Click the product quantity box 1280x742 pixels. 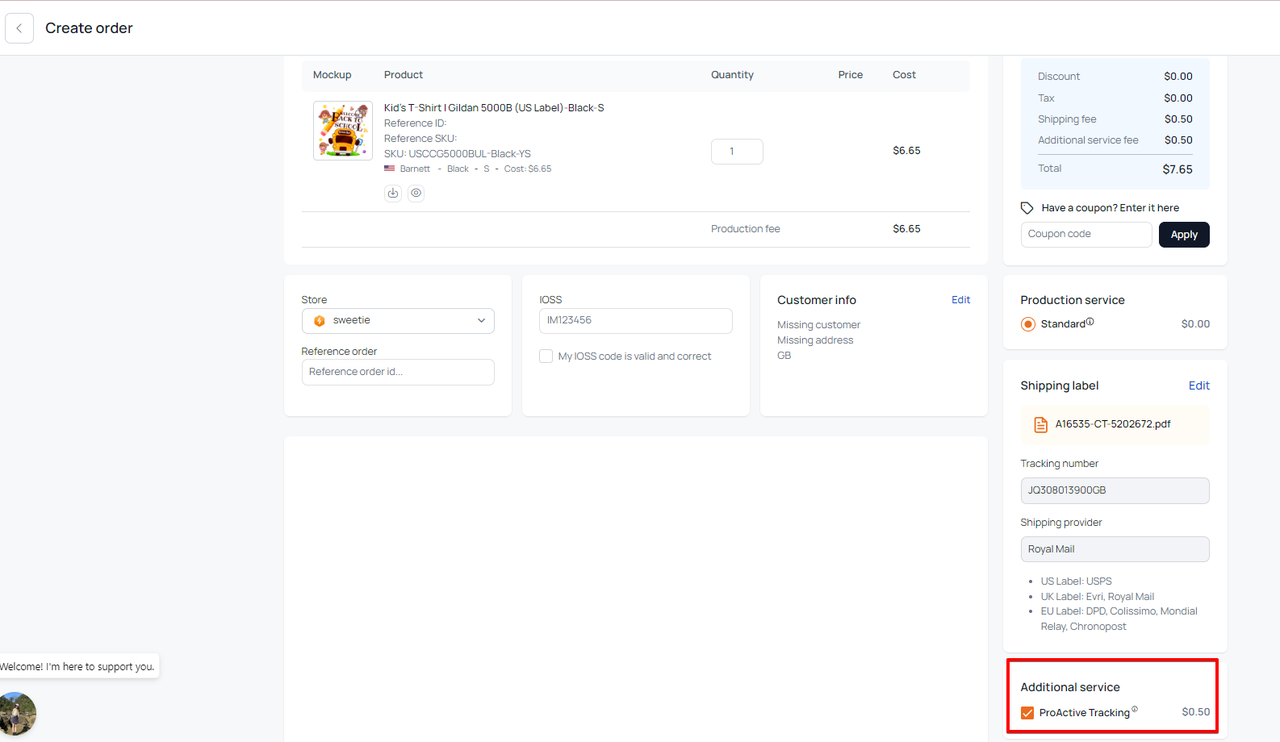[737, 151]
